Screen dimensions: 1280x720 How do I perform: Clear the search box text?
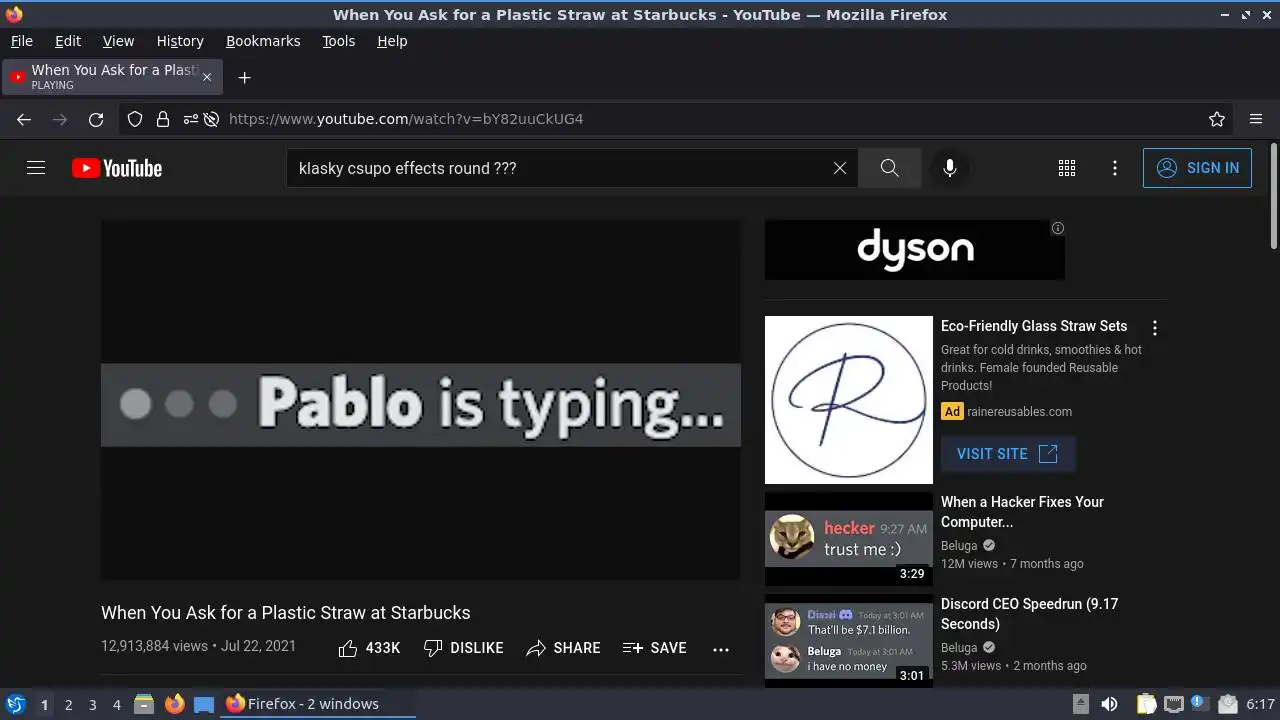[x=840, y=168]
